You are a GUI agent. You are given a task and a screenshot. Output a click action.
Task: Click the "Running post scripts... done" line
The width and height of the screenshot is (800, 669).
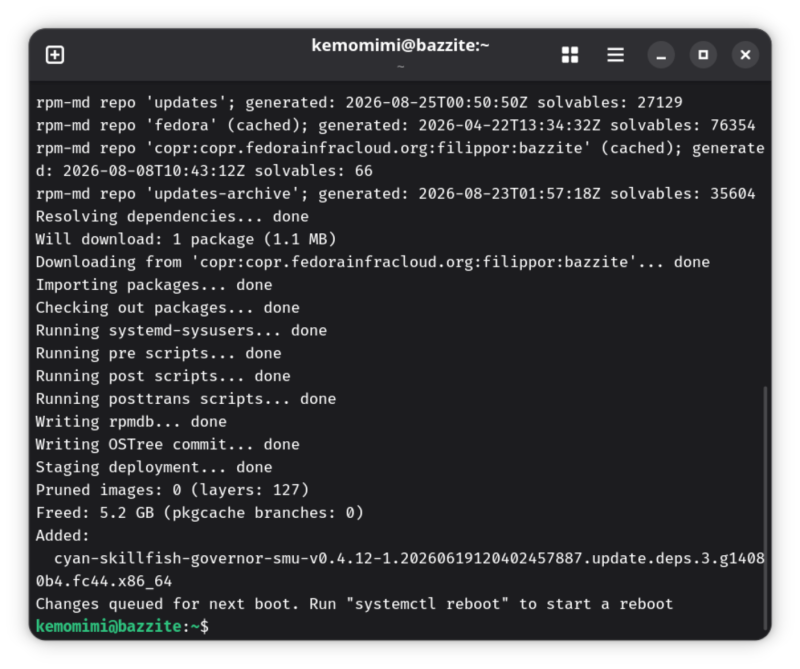163,376
